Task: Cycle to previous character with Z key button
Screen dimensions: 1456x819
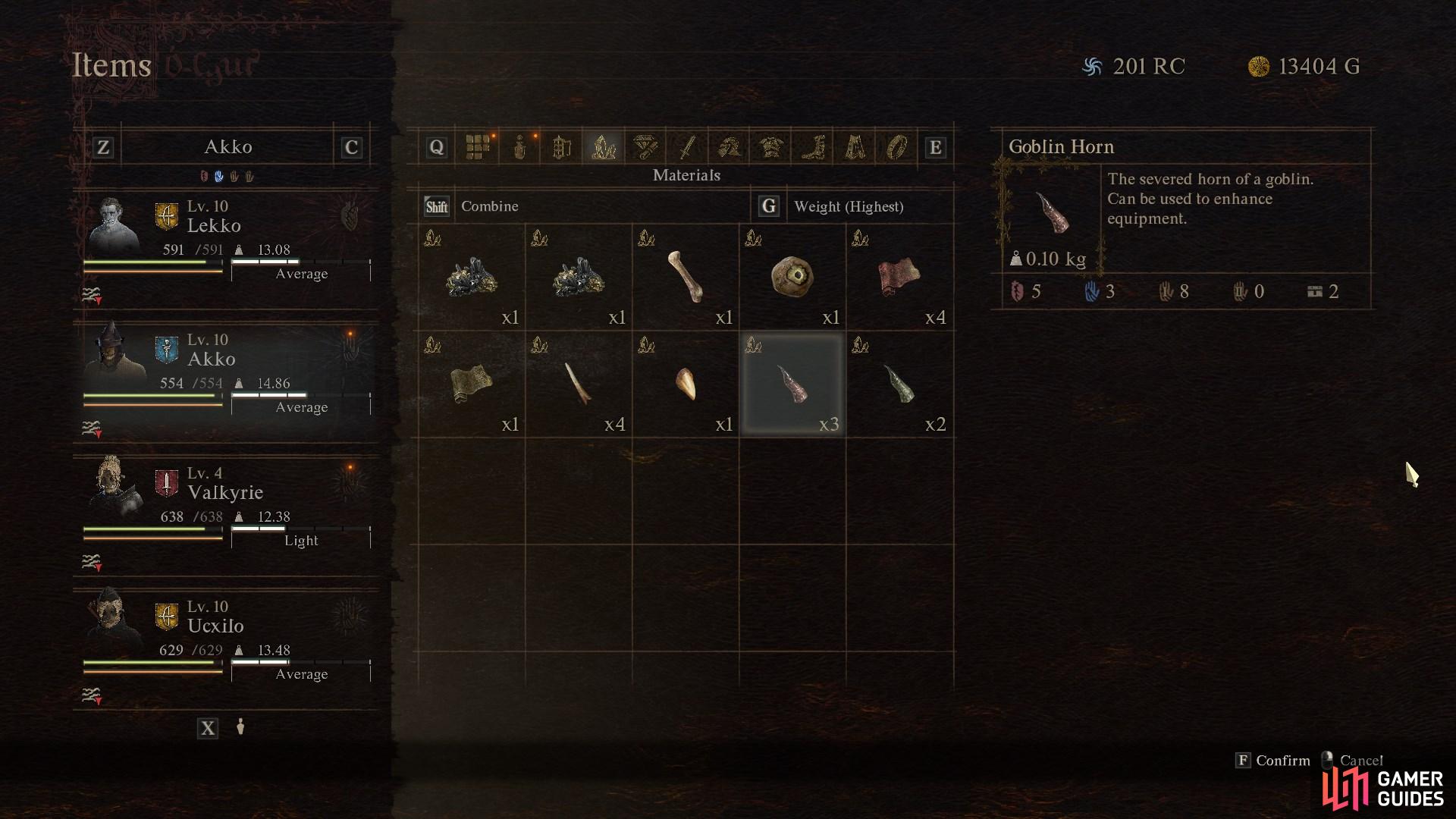Action: click(x=103, y=147)
